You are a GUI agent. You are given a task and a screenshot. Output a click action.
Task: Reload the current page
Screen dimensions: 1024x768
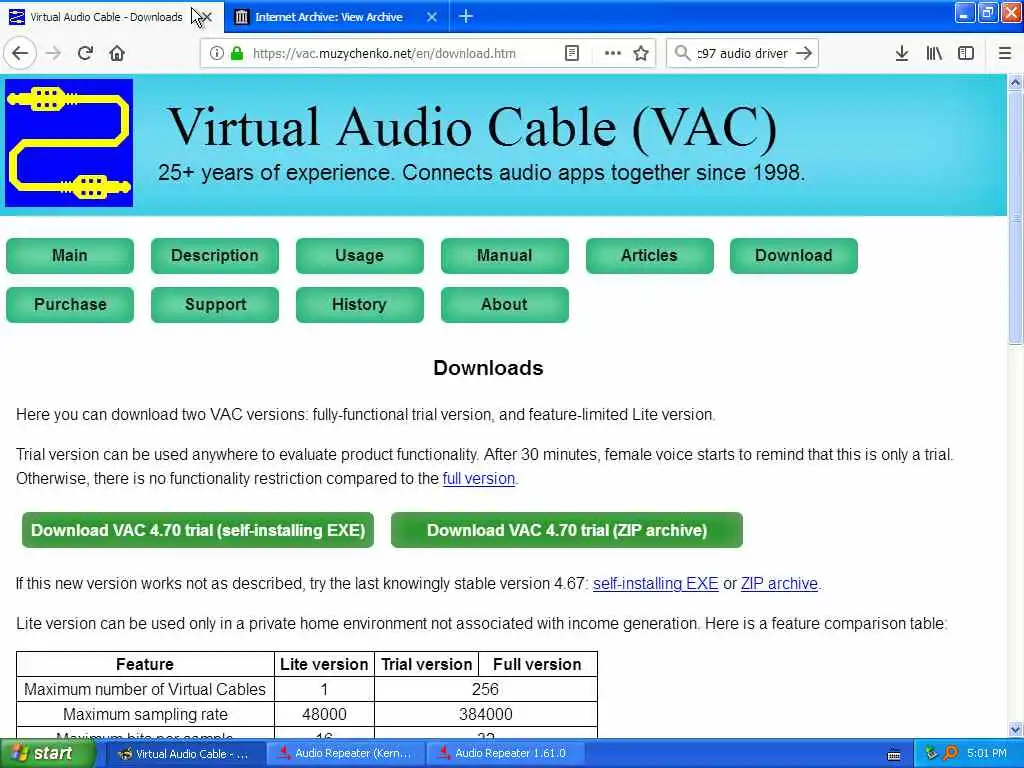click(x=85, y=54)
